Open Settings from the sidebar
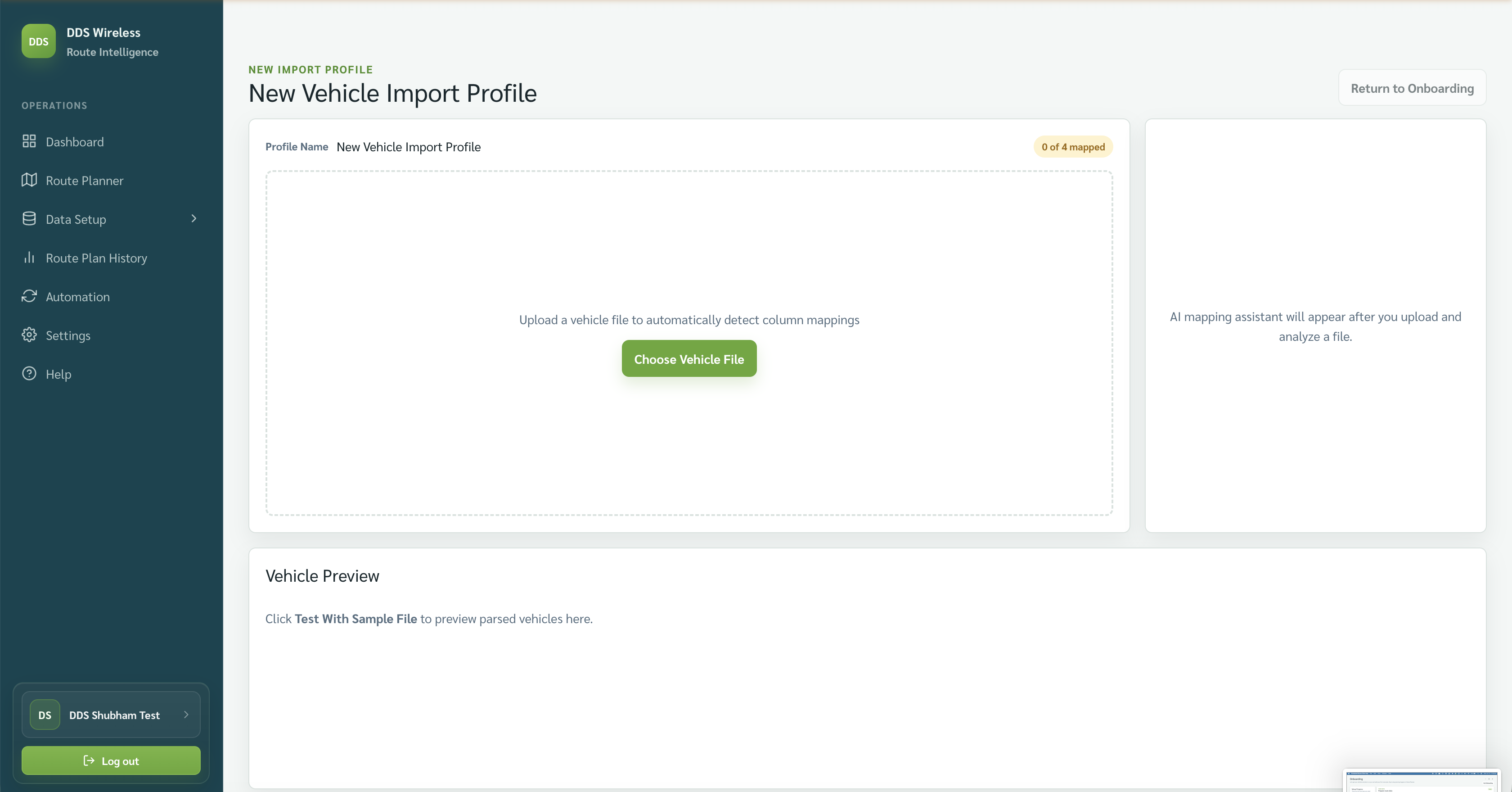 tap(111, 335)
